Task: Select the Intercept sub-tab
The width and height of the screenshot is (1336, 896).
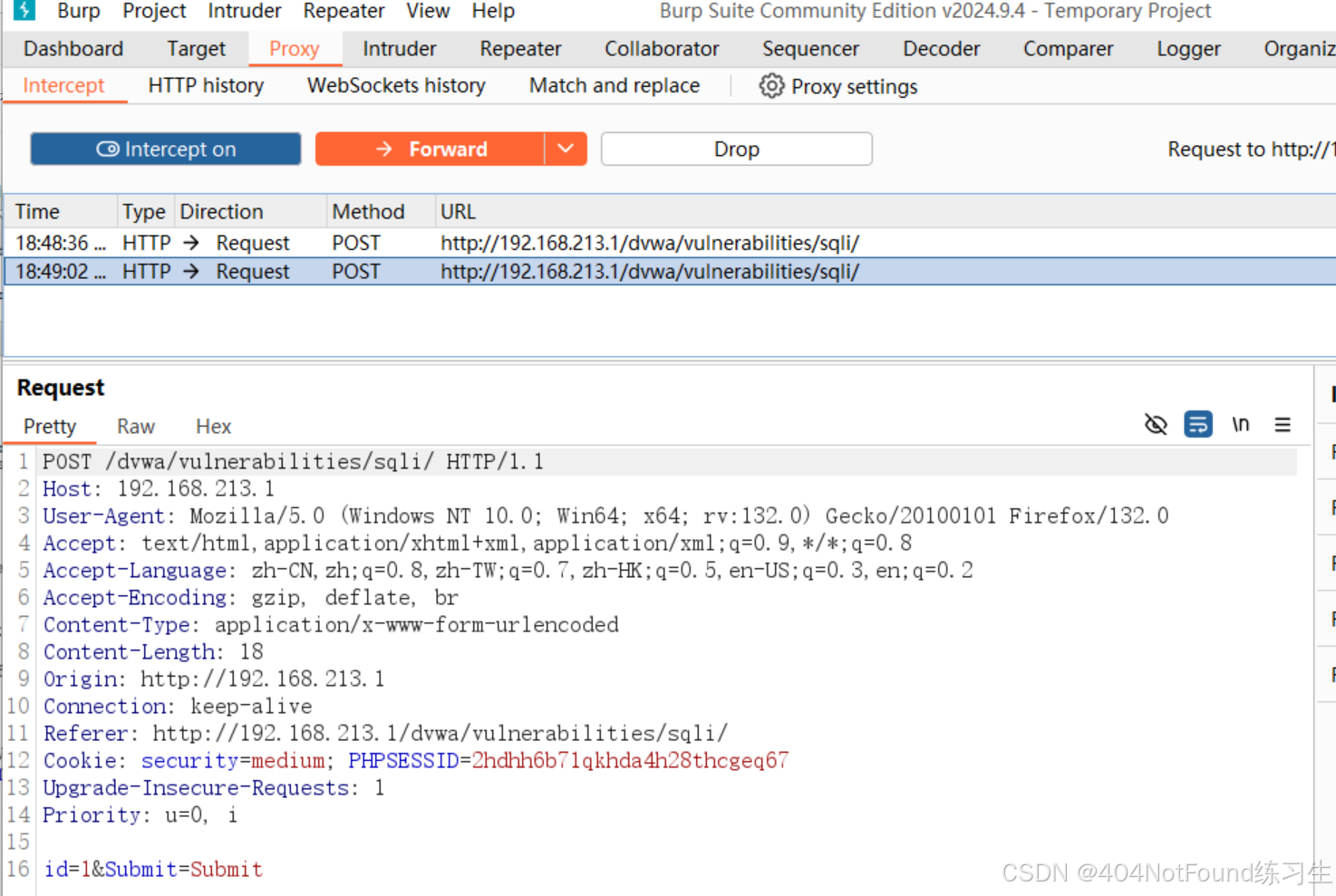Action: pyautogui.click(x=63, y=86)
